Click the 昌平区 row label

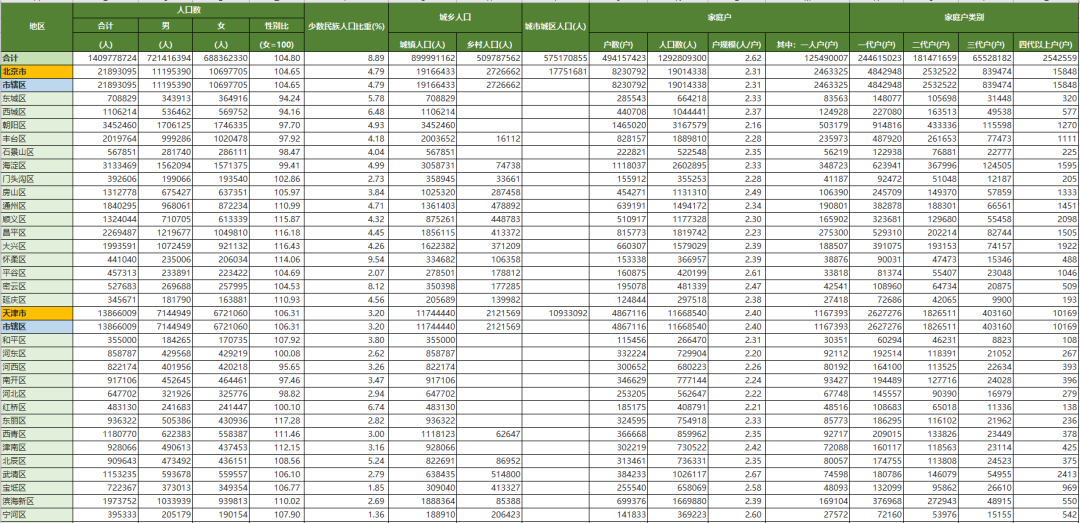coord(36,233)
